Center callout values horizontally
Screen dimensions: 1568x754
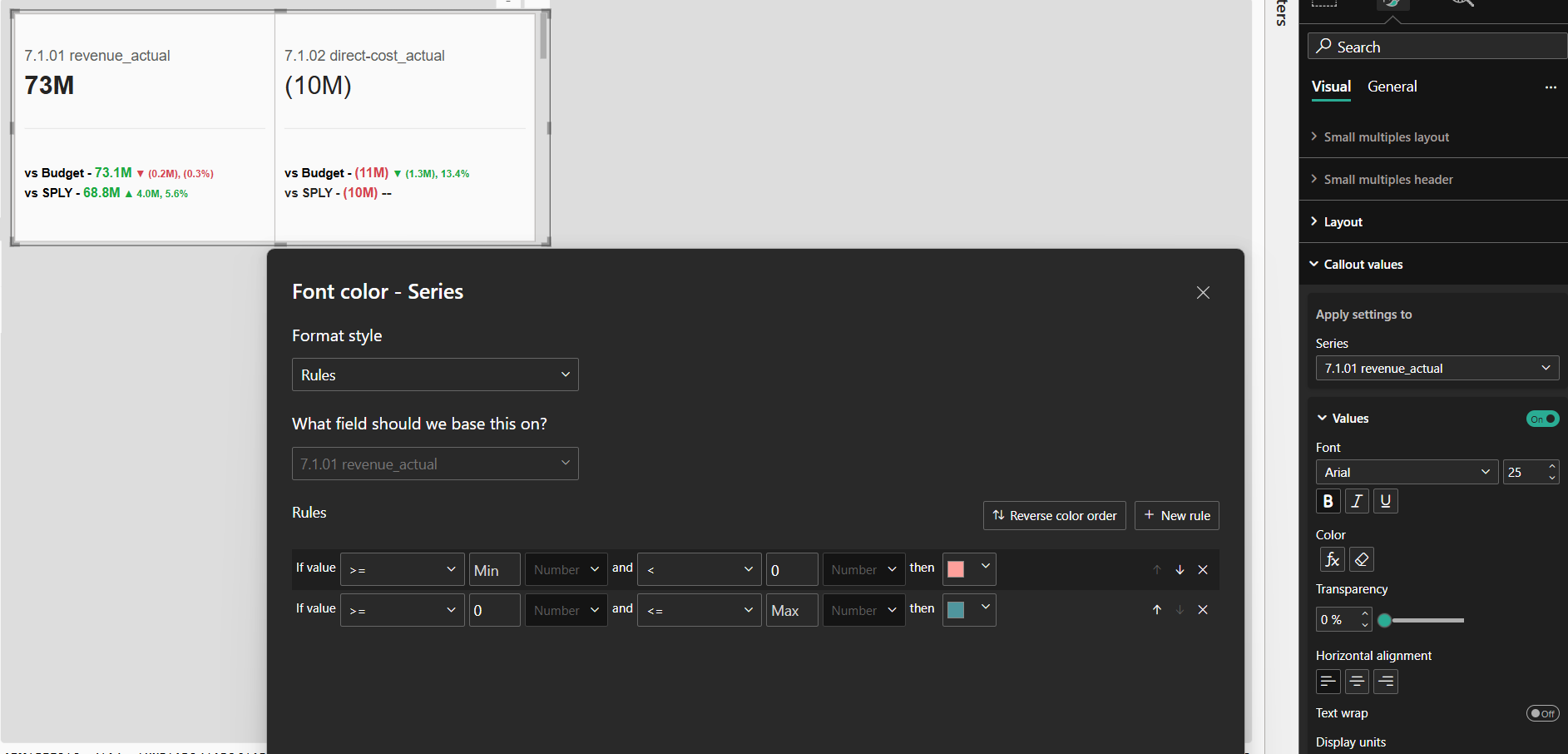click(x=1357, y=682)
